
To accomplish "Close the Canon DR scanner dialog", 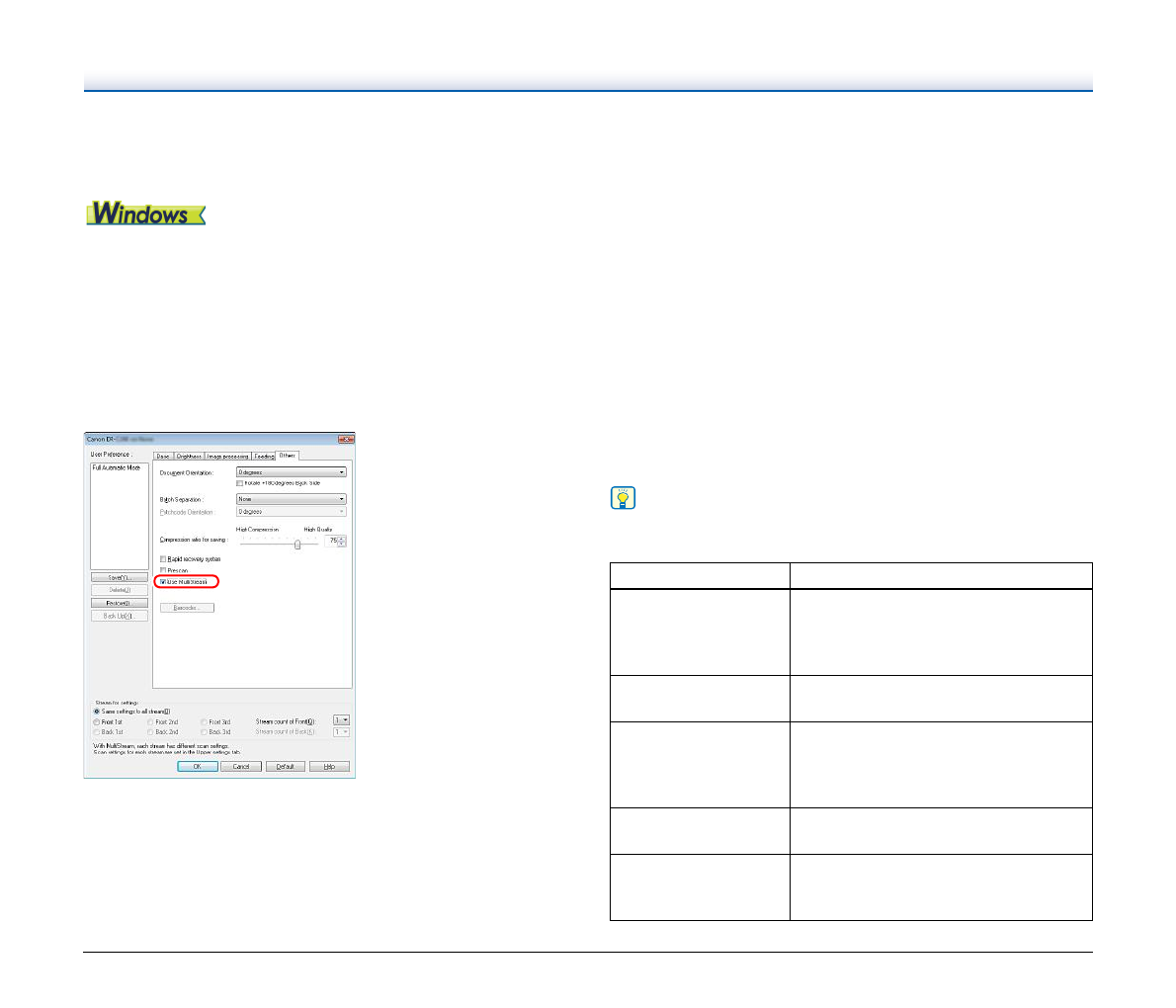I will [x=346, y=439].
